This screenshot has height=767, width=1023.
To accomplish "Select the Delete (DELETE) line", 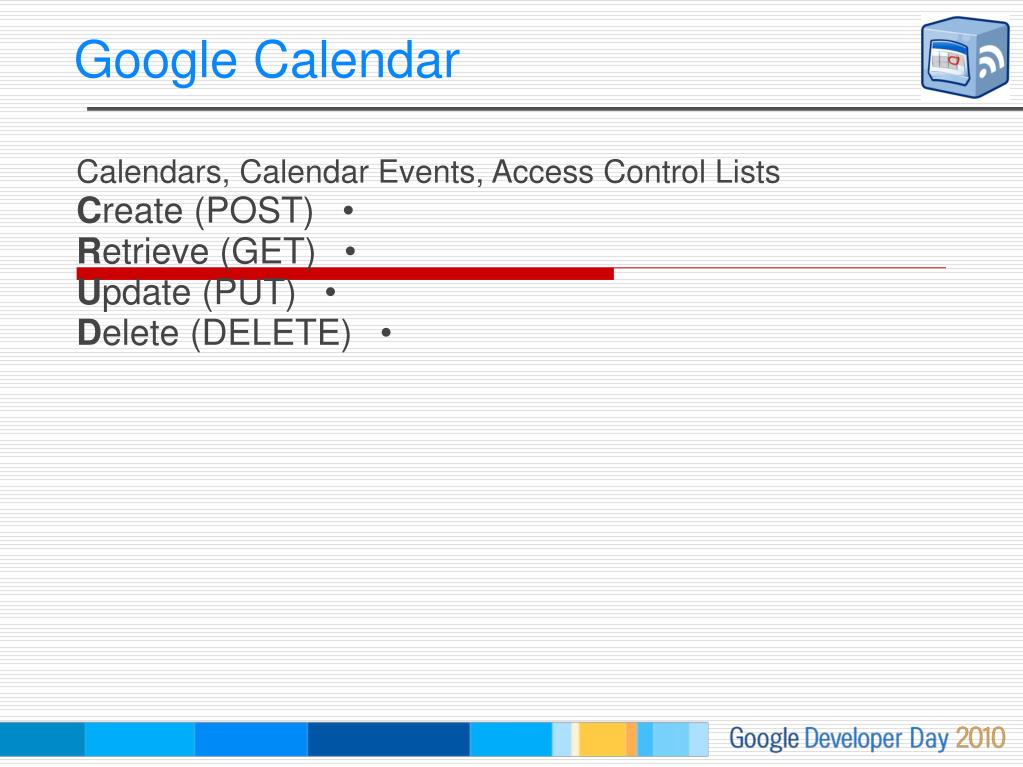I will click(214, 333).
